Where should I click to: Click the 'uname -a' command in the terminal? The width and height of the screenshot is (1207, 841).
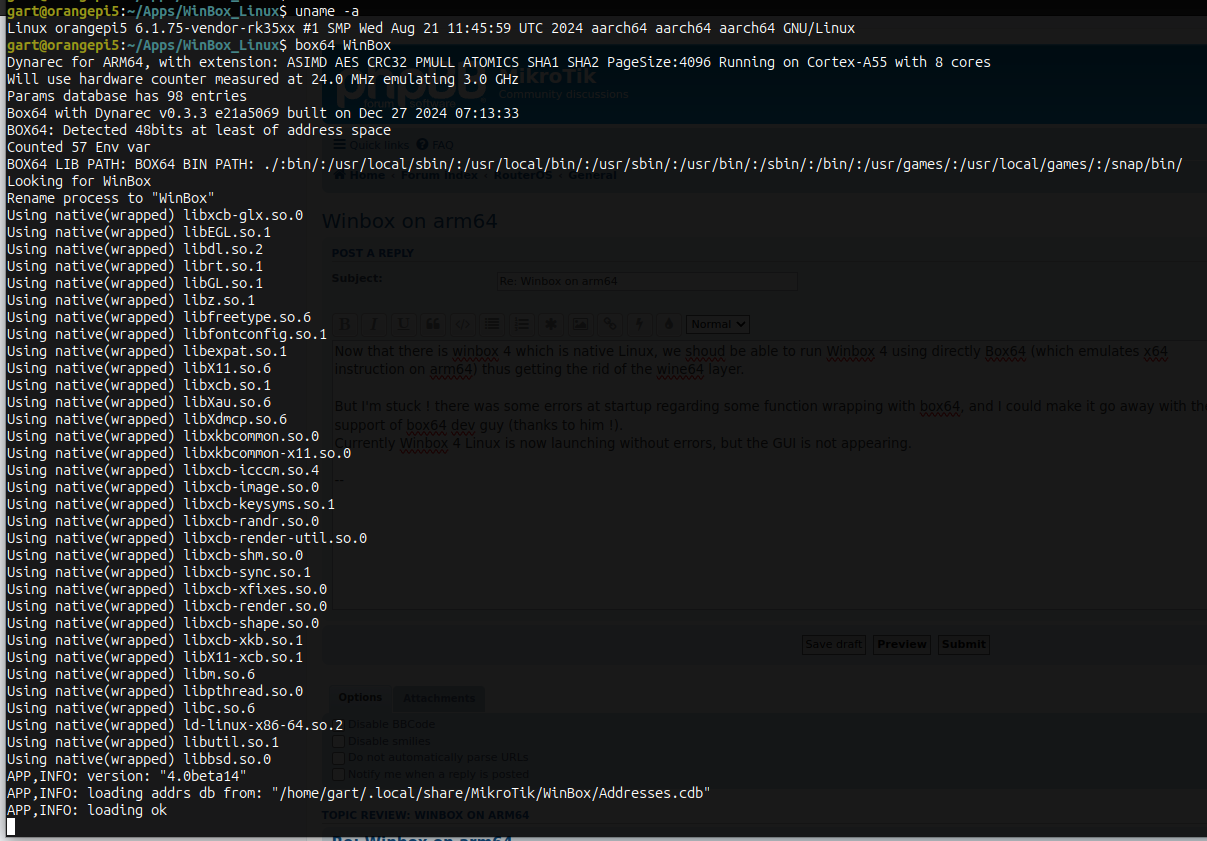[x=327, y=11]
